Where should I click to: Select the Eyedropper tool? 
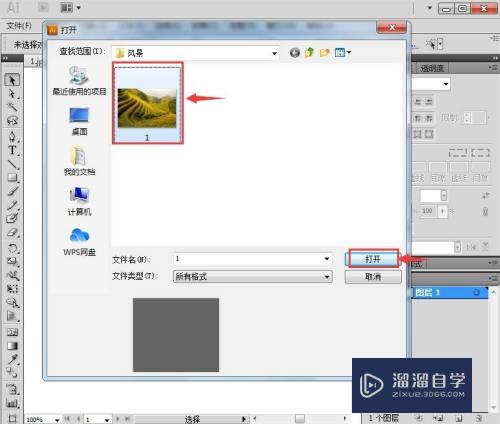click(x=12, y=359)
